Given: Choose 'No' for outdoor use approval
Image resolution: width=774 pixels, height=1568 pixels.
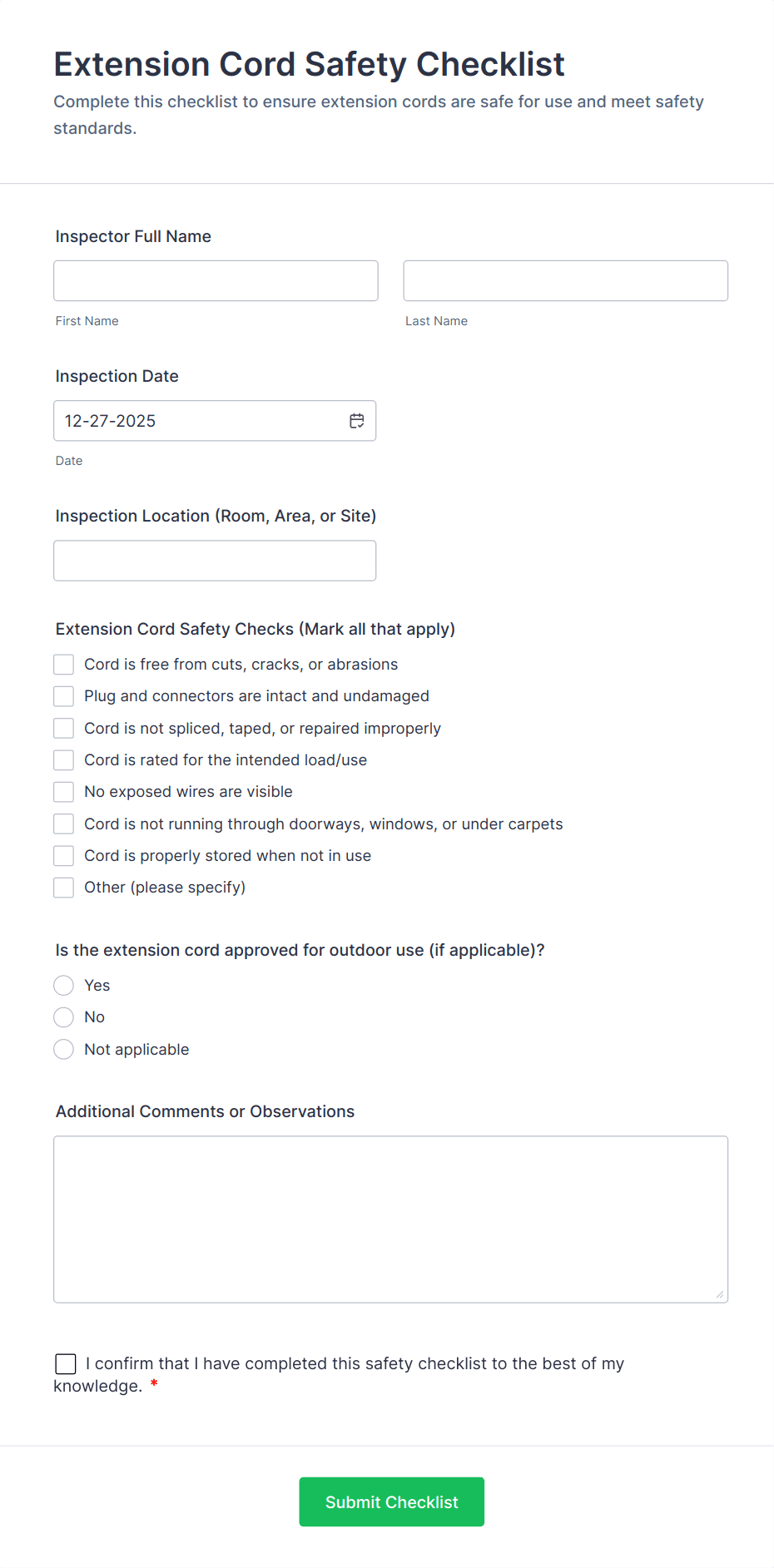Looking at the screenshot, I should click(64, 1017).
